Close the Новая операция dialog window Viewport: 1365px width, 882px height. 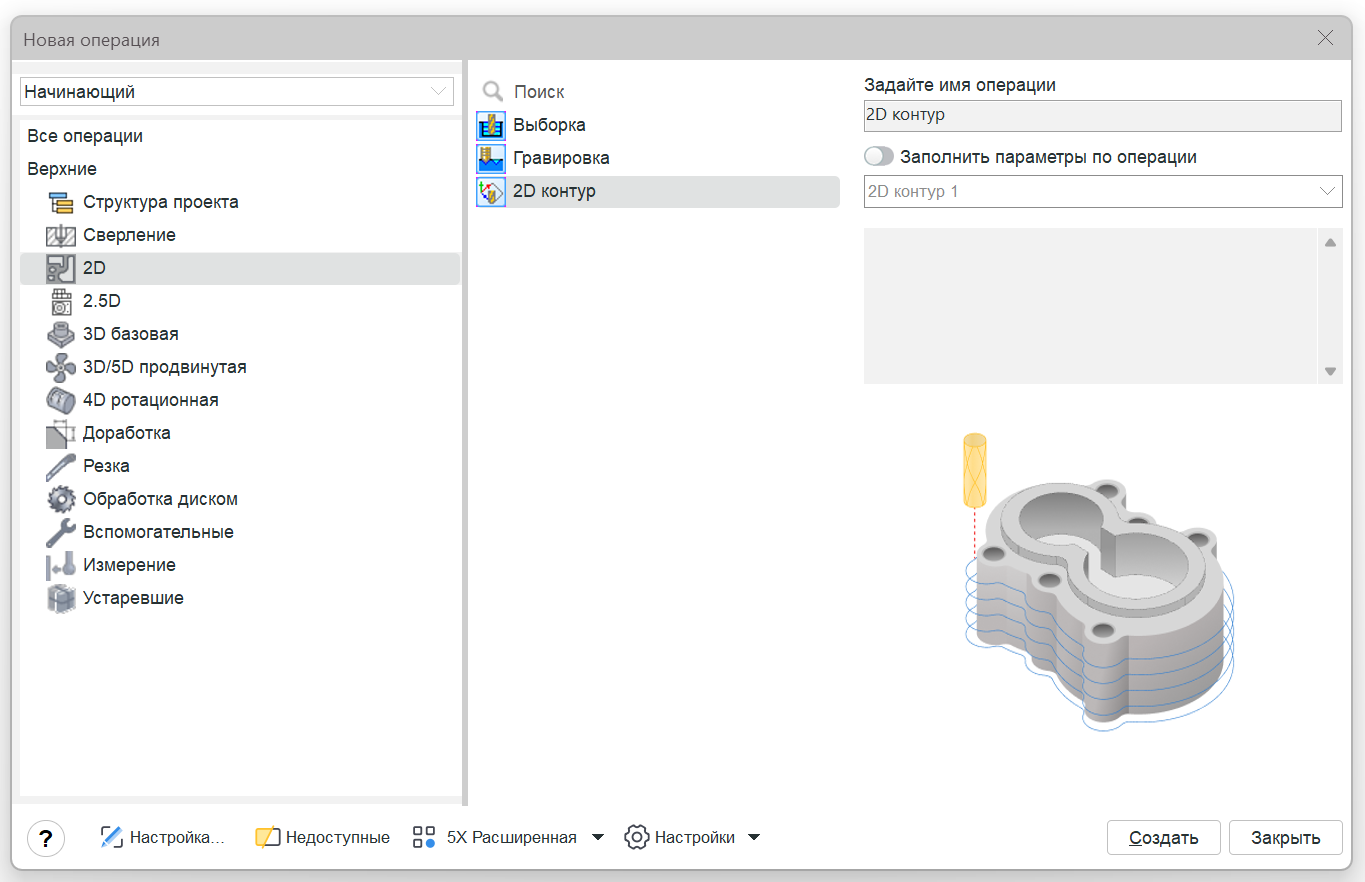(x=1326, y=38)
